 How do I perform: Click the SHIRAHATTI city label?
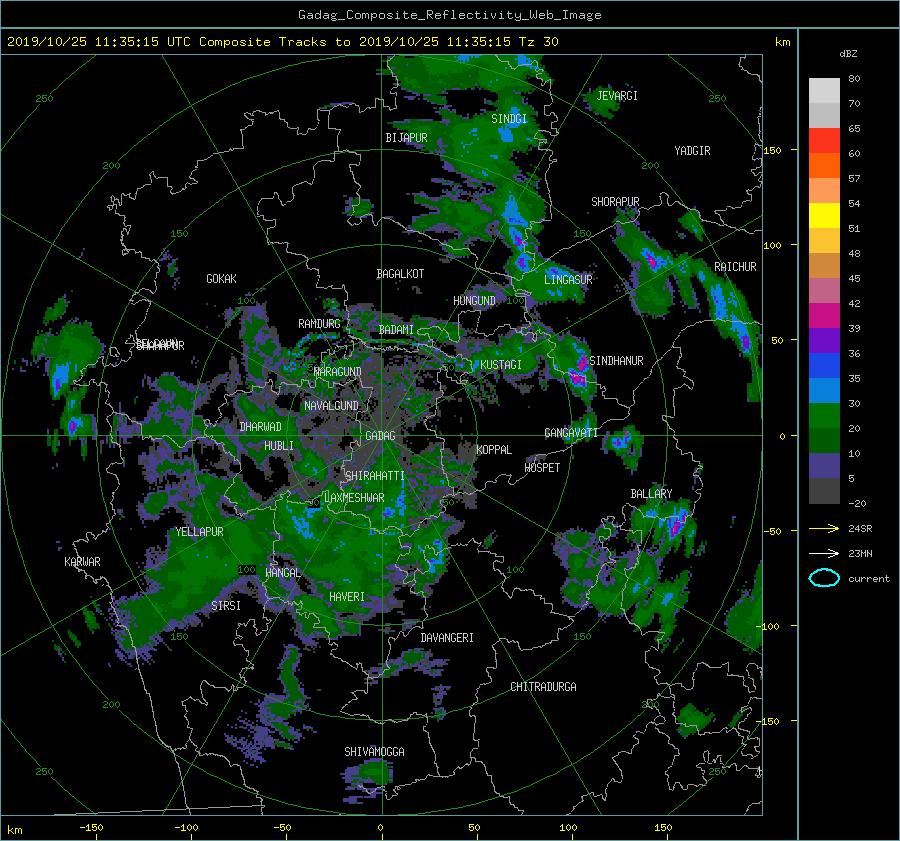375,476
